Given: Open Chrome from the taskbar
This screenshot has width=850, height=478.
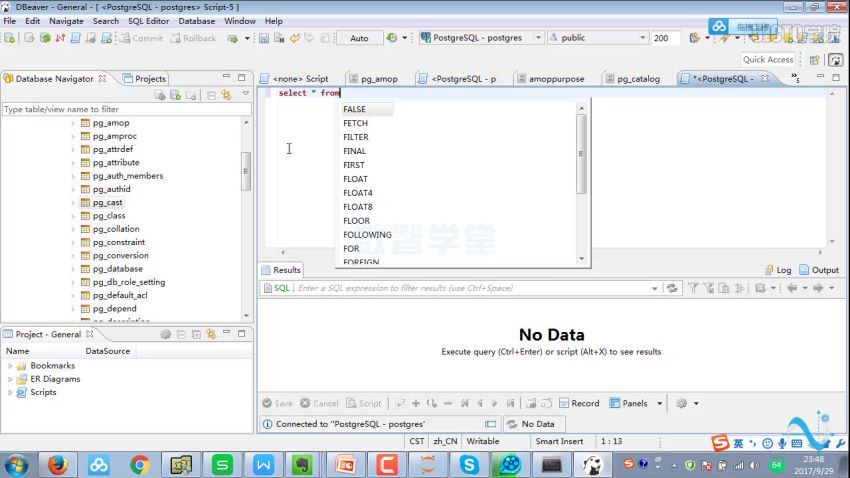Looking at the screenshot, I should coord(140,464).
